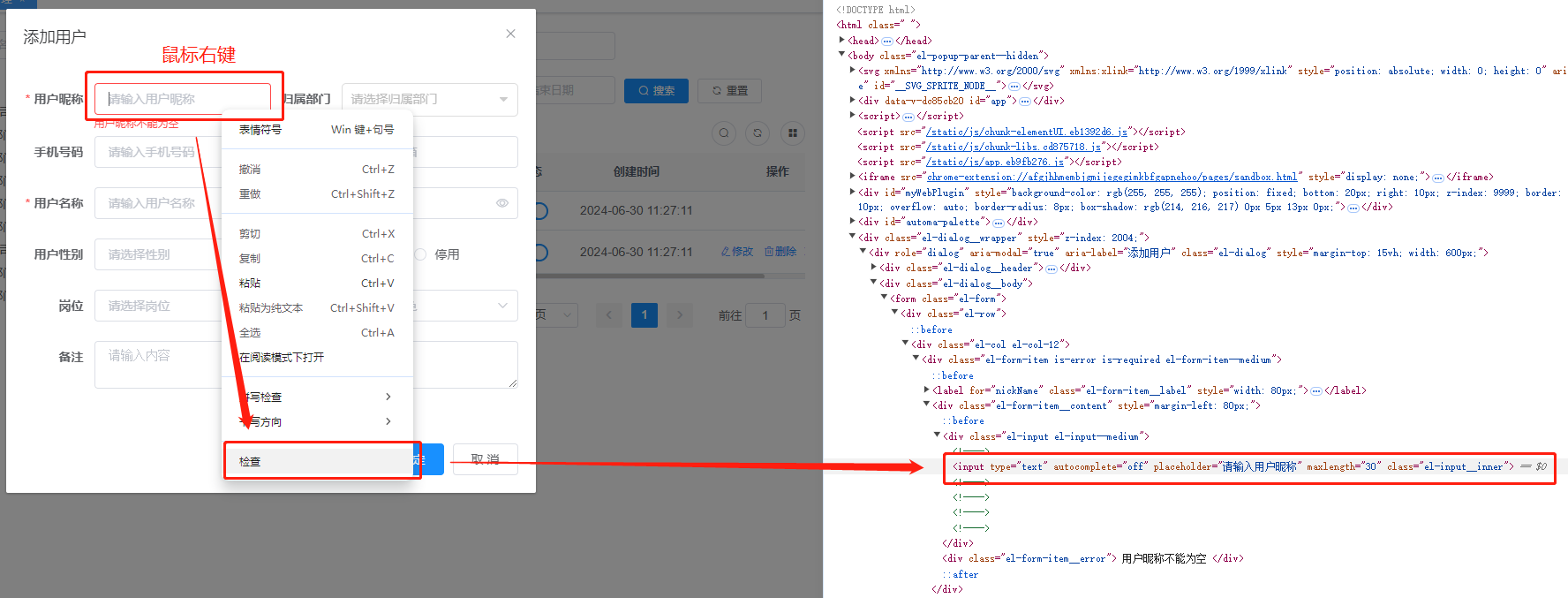Expand the div id="app" node in DevTools

[x=852, y=100]
